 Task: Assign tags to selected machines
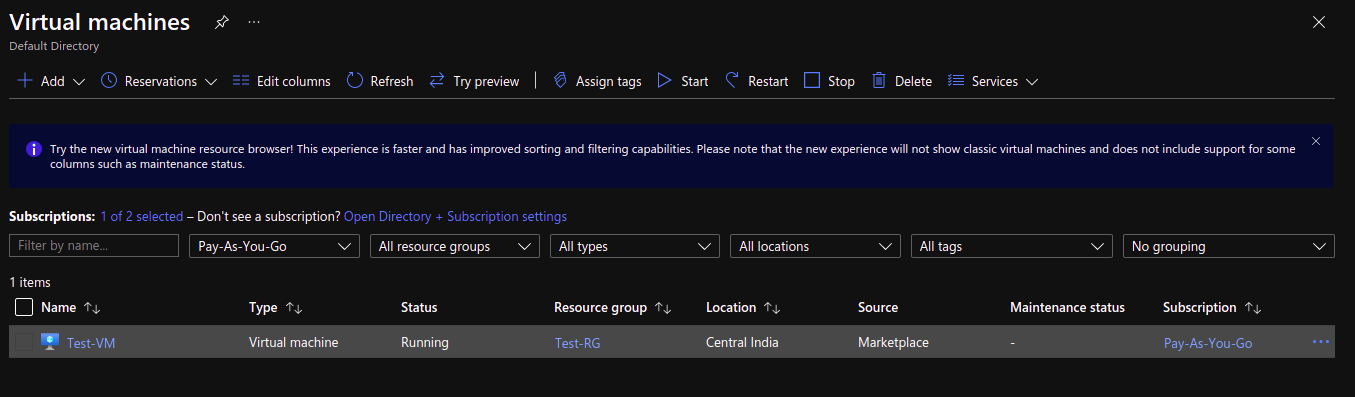pos(597,81)
